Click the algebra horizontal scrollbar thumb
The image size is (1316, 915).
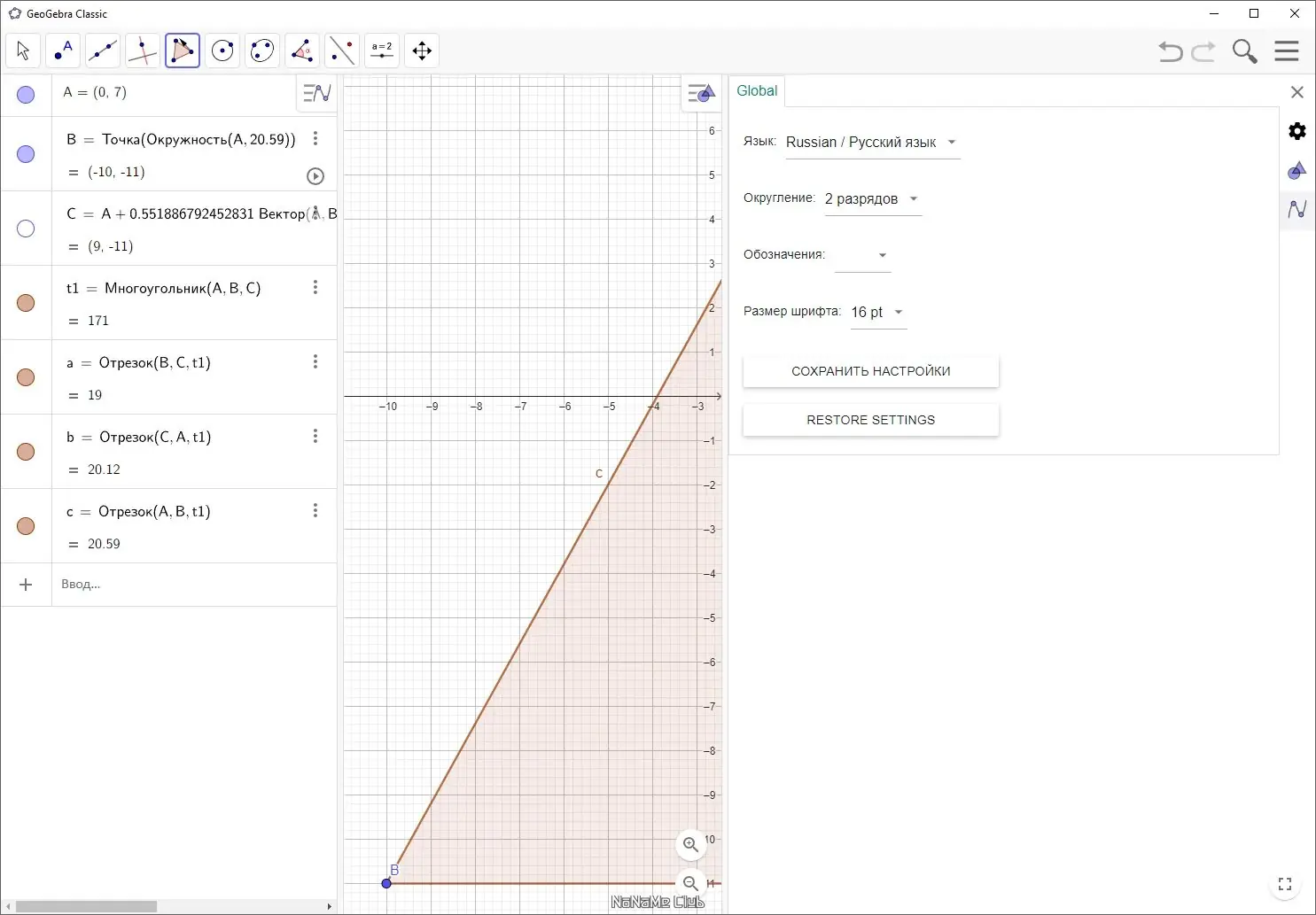coord(86,906)
